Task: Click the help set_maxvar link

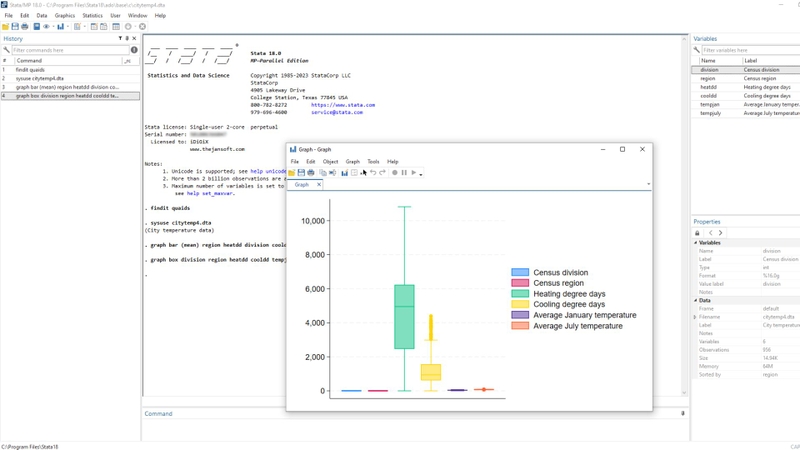Action: tap(210, 193)
